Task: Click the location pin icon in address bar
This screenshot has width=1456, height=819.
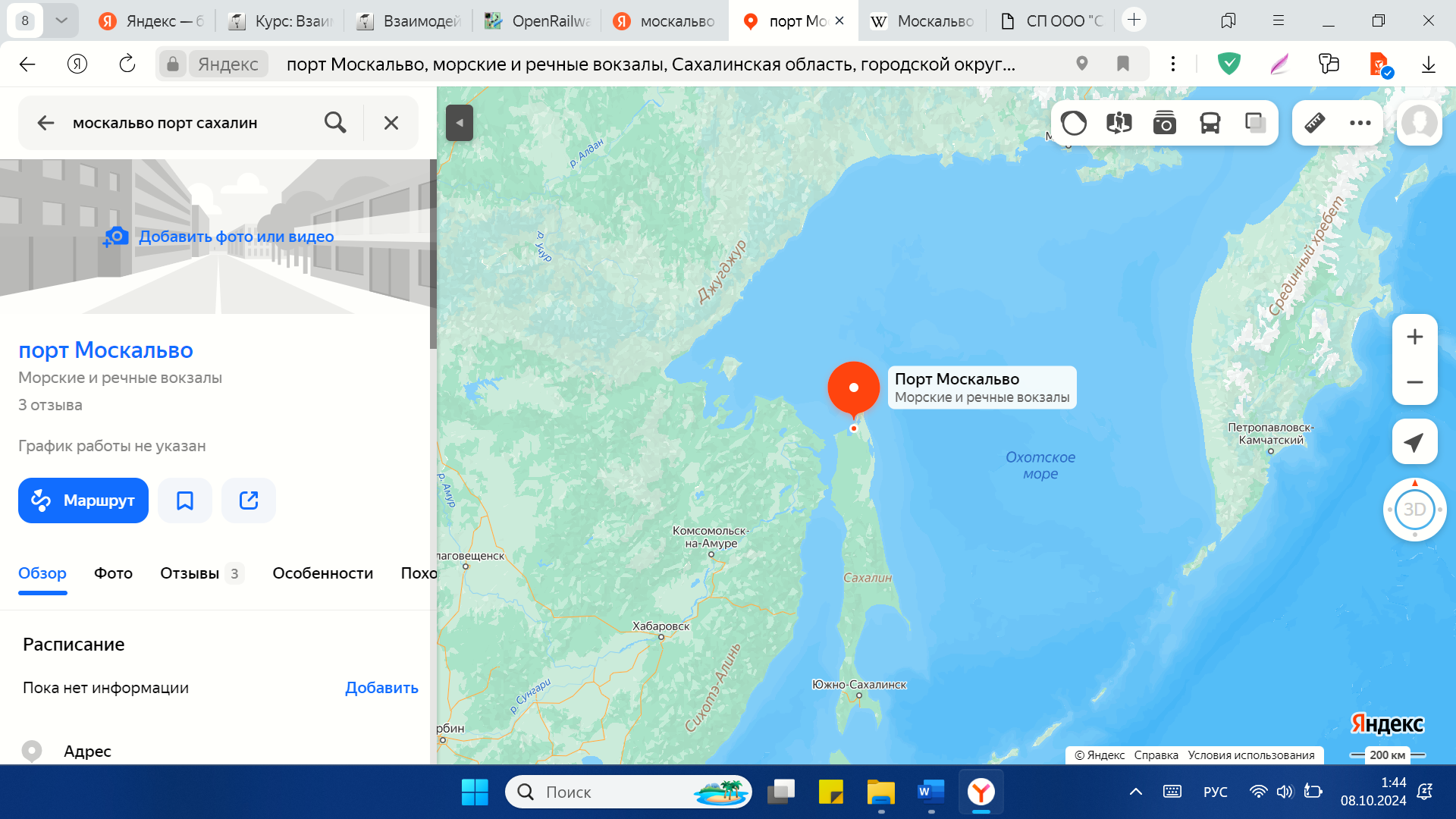Action: click(x=1082, y=64)
